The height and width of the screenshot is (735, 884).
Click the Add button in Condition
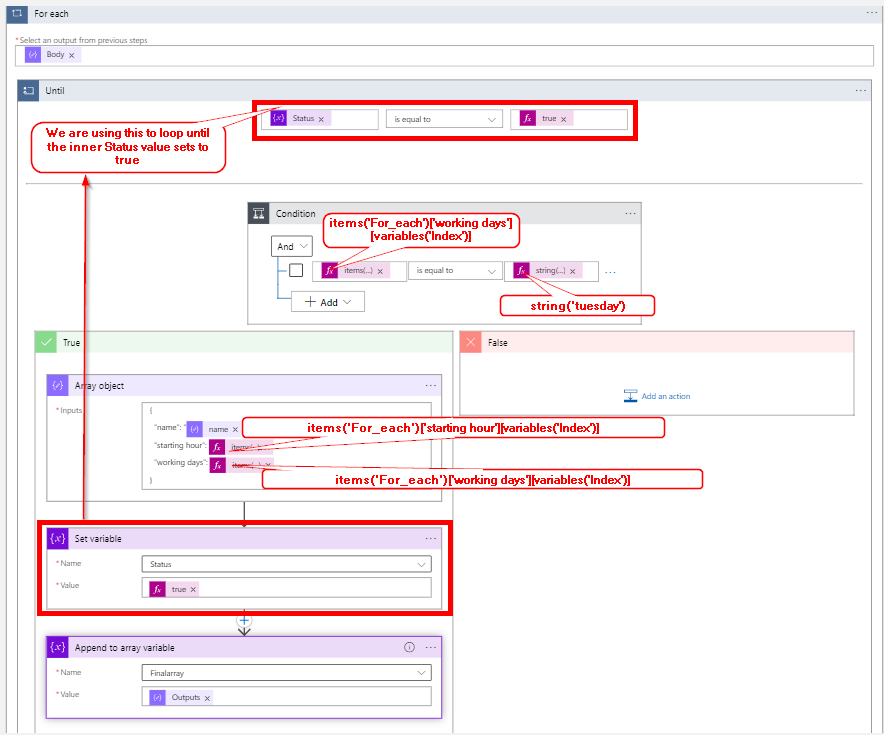coord(328,302)
